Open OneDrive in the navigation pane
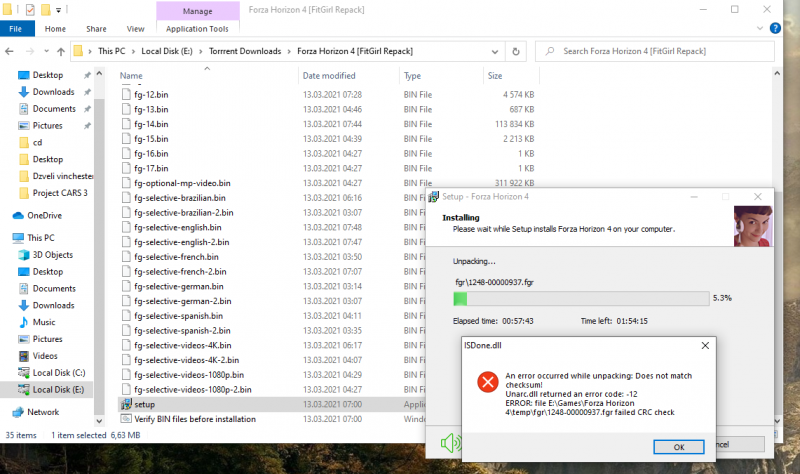 point(45,215)
